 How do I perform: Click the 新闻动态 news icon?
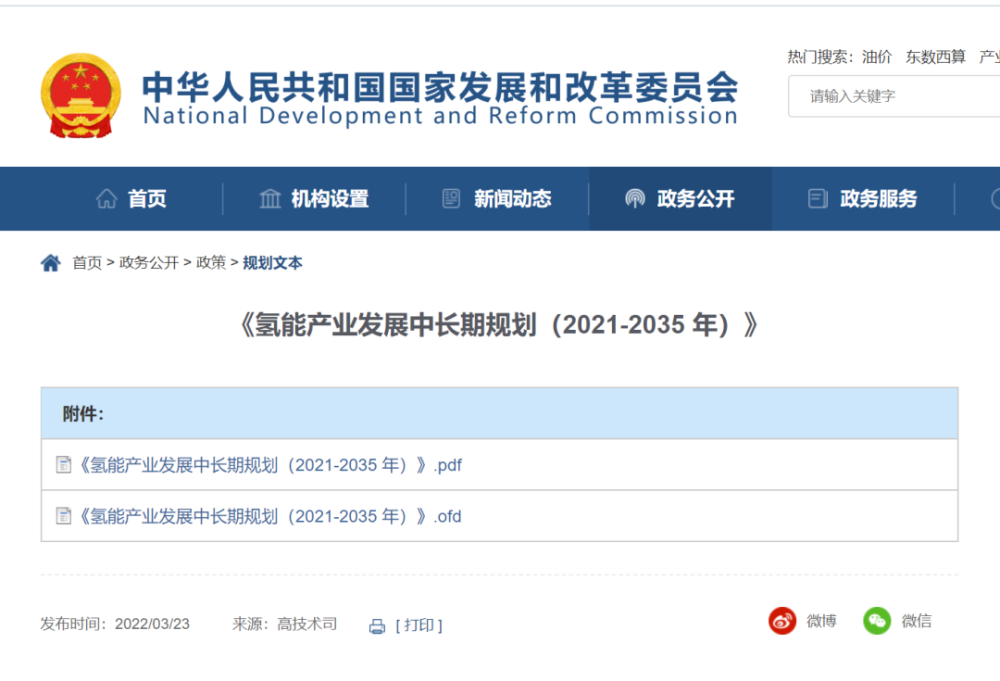pyautogui.click(x=452, y=198)
